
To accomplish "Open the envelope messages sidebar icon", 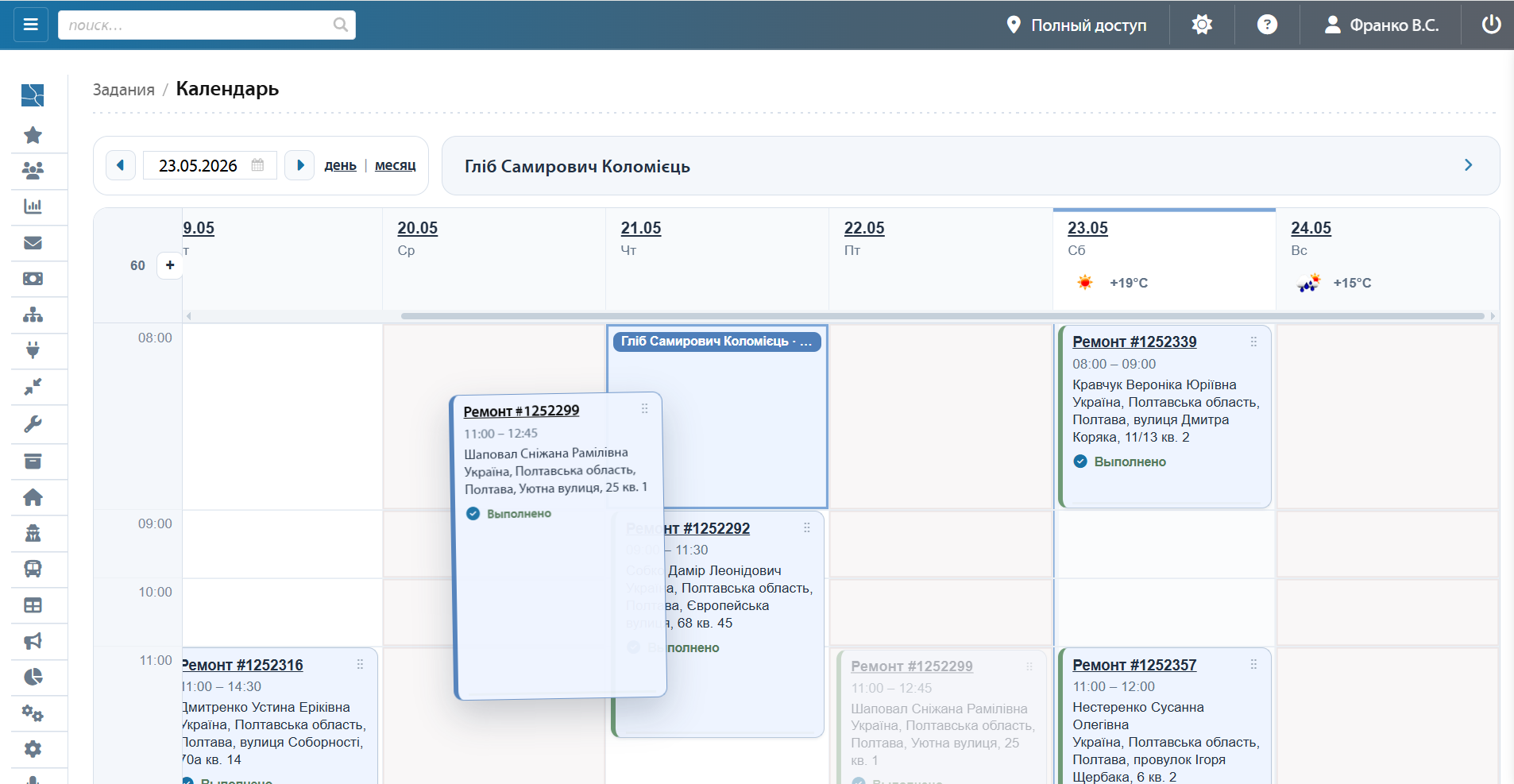I will pyautogui.click(x=33, y=243).
